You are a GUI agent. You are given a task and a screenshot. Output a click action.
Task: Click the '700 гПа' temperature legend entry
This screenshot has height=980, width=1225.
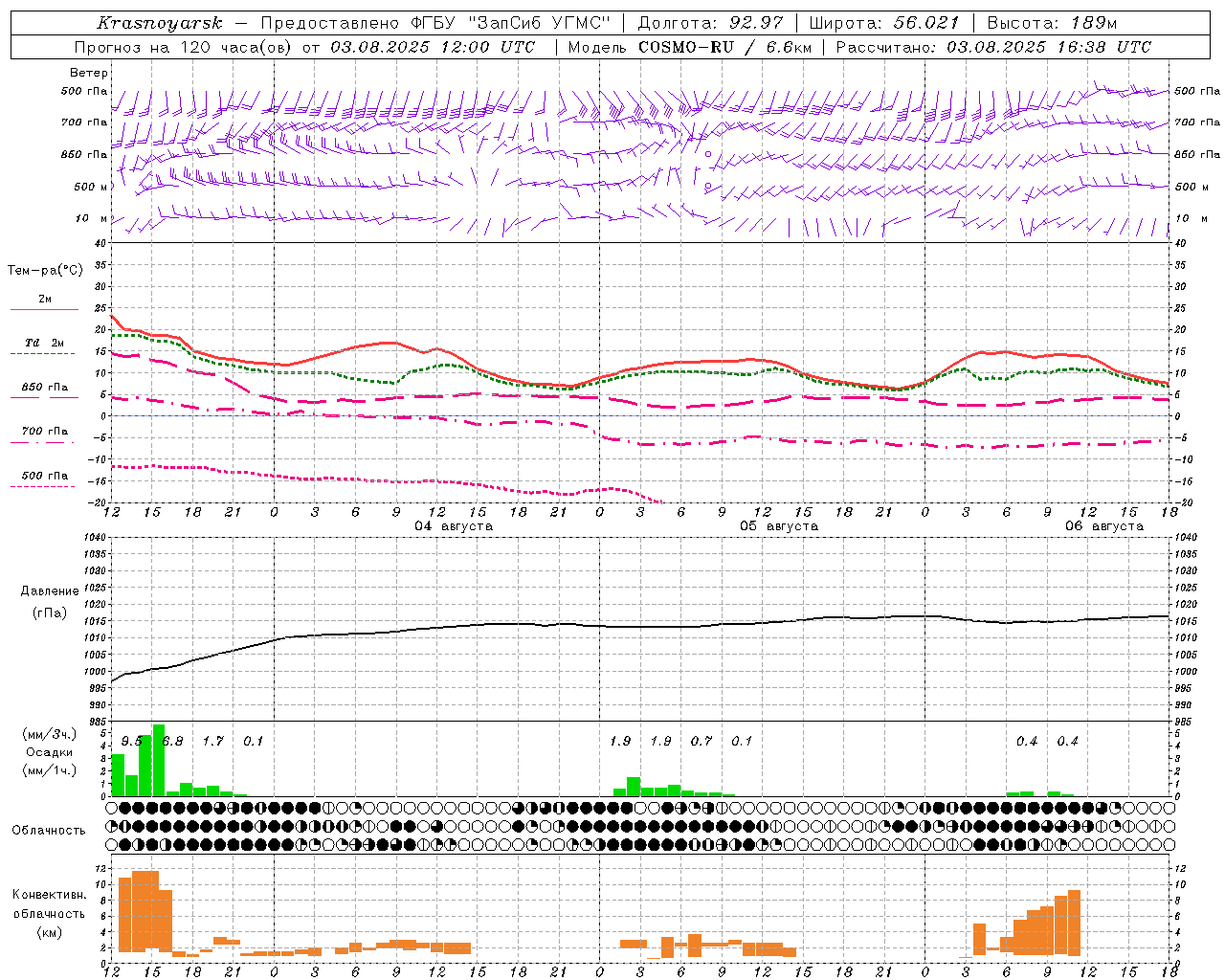coord(45,432)
